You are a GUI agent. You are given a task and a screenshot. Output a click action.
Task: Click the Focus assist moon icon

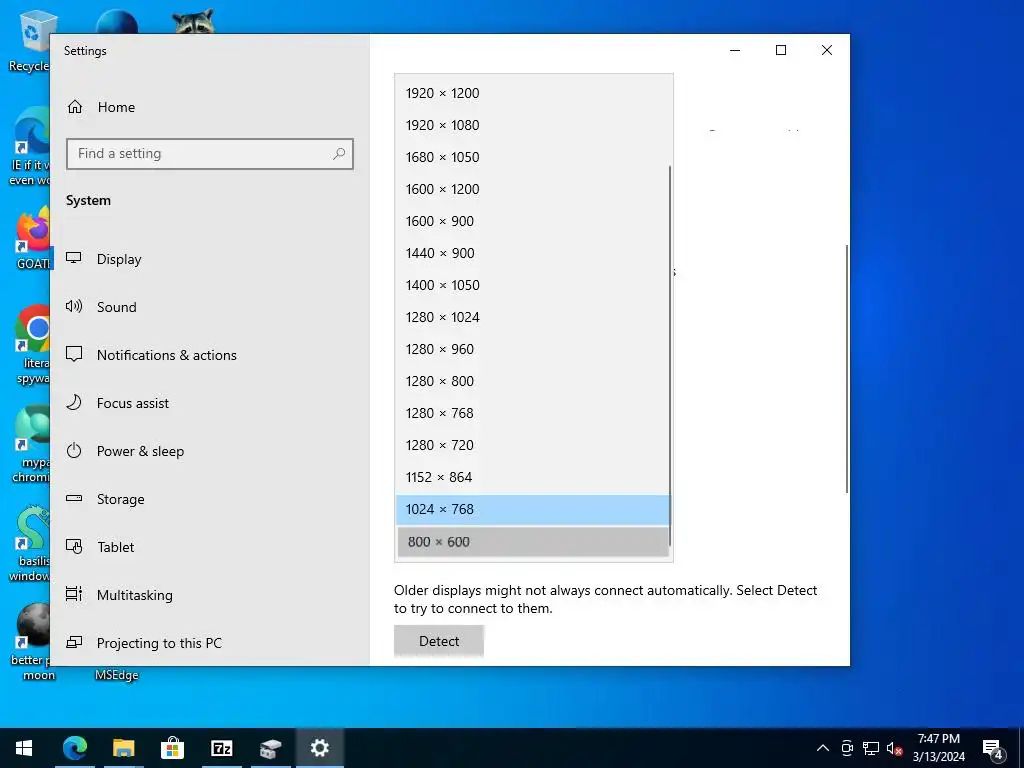[x=74, y=402]
